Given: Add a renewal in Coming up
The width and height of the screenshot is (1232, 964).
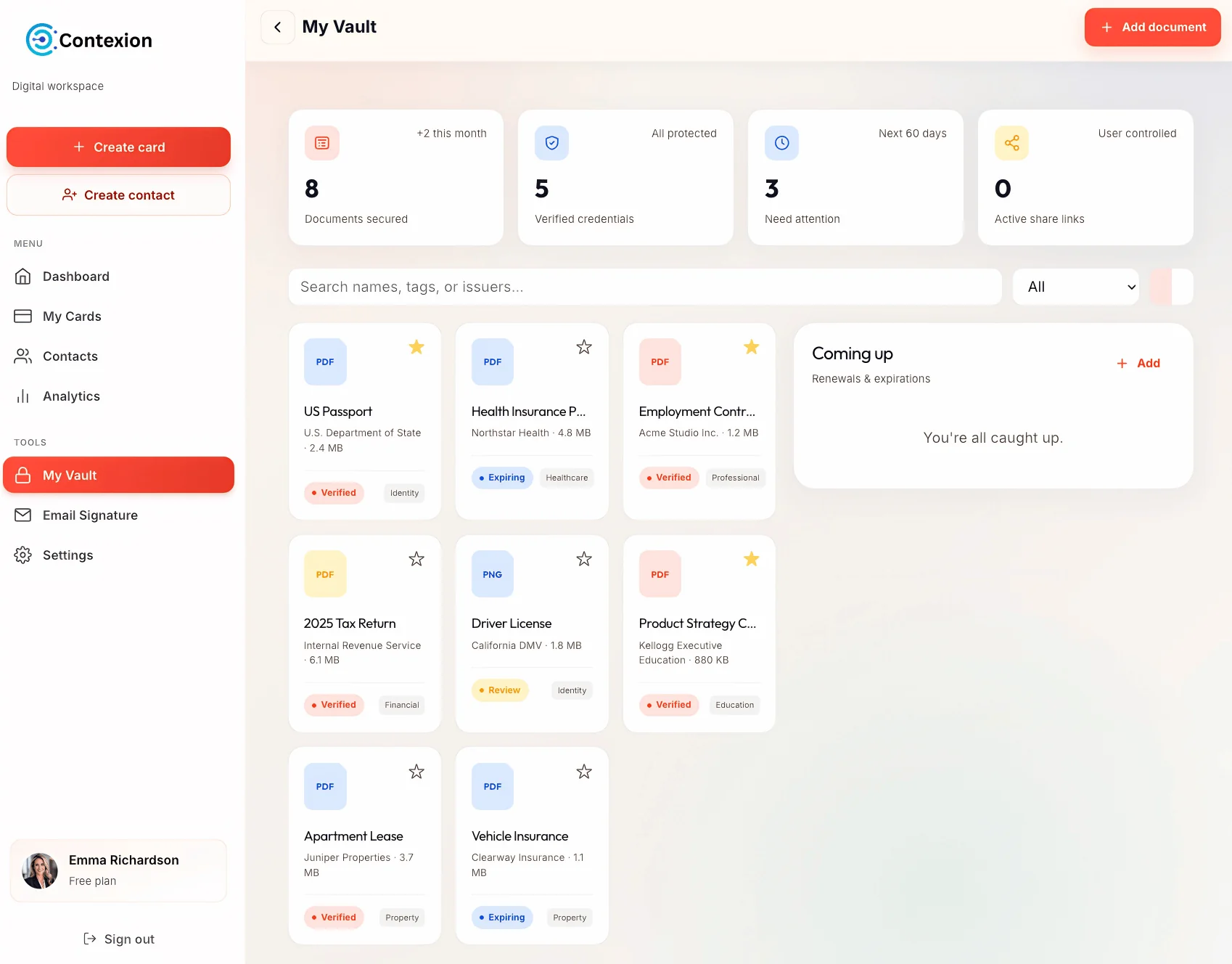Looking at the screenshot, I should pyautogui.click(x=1138, y=363).
